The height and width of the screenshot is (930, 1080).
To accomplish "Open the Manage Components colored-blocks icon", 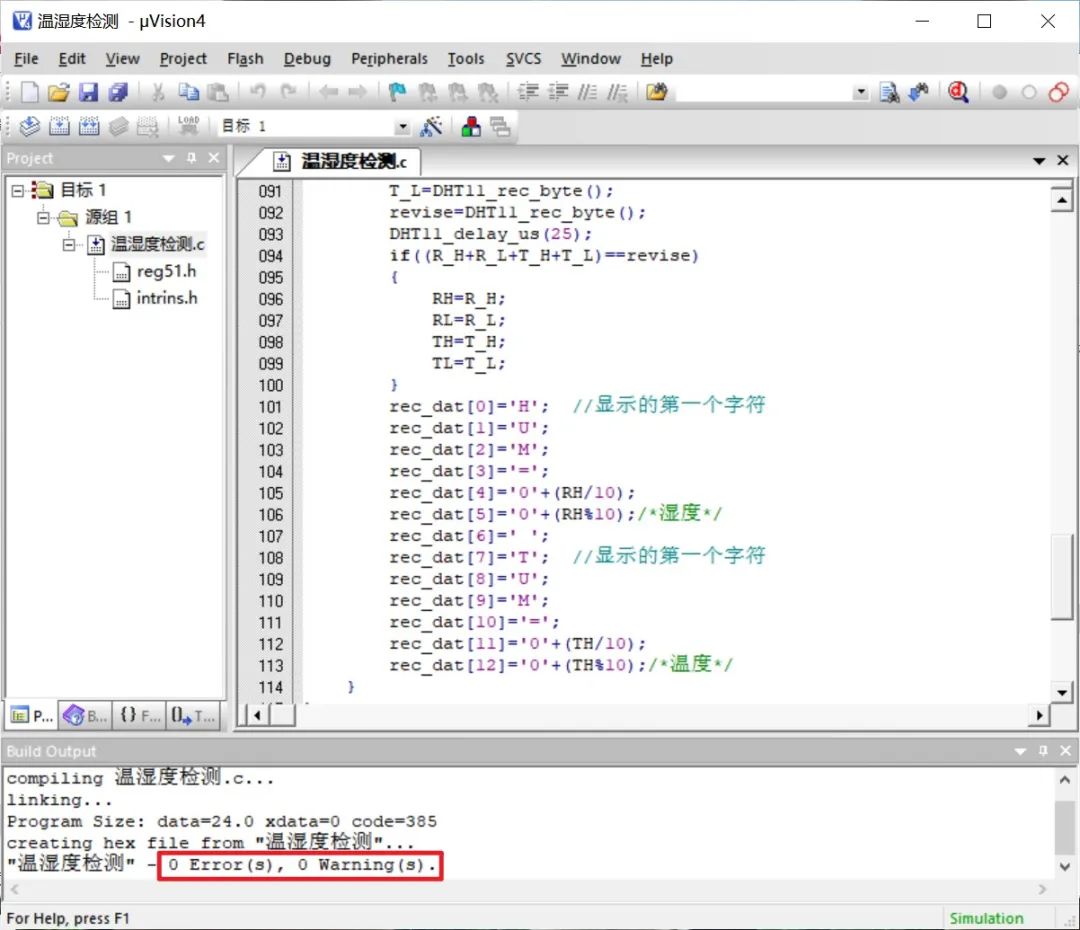I will coord(471,126).
